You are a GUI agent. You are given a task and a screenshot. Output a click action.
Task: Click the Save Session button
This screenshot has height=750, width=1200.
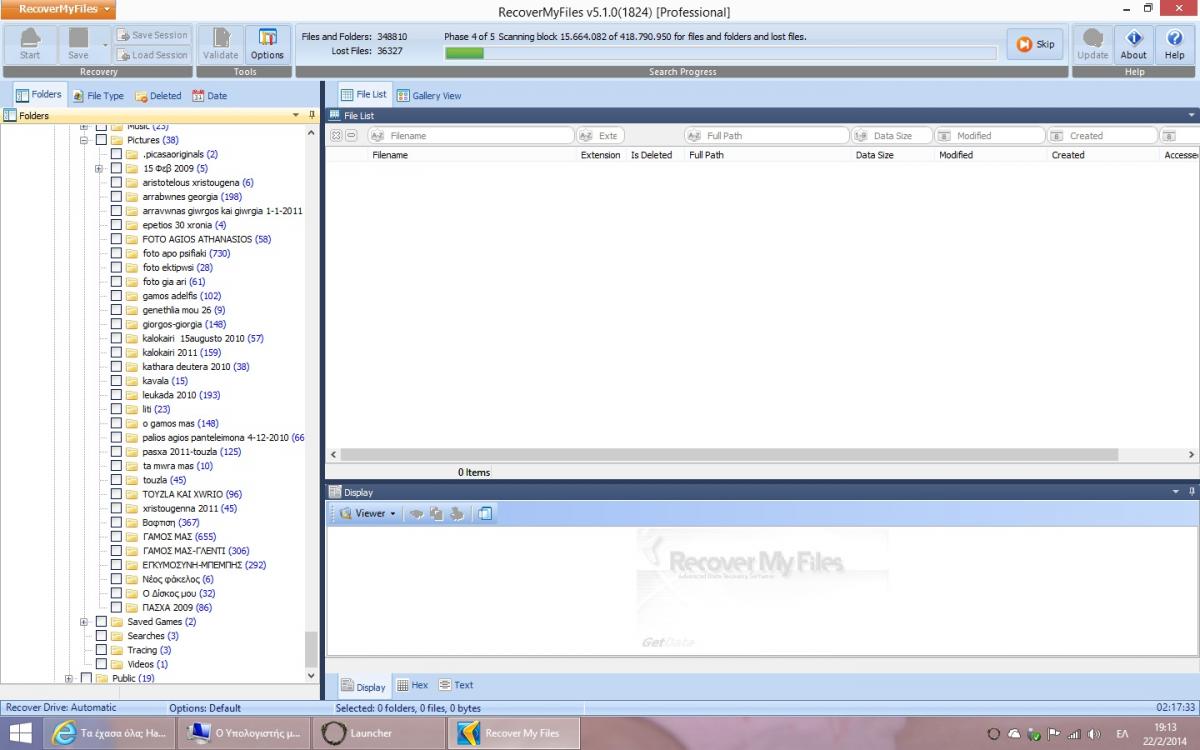pyautogui.click(x=152, y=35)
